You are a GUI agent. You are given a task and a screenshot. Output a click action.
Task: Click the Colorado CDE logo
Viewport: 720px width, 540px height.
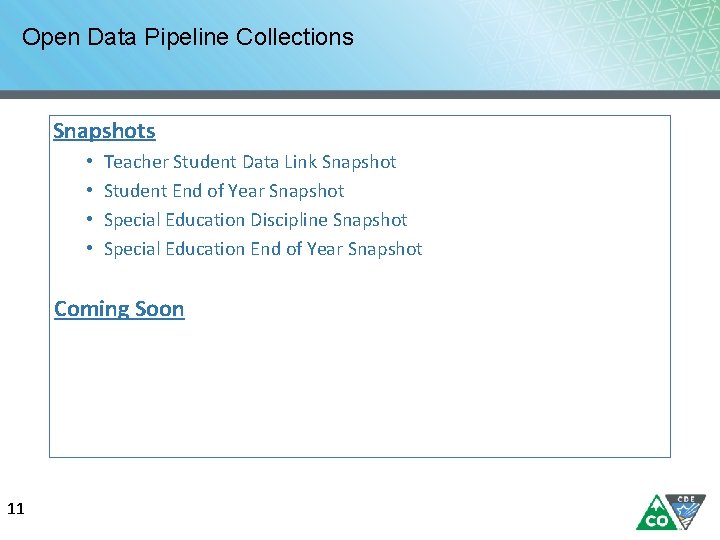(x=671, y=511)
